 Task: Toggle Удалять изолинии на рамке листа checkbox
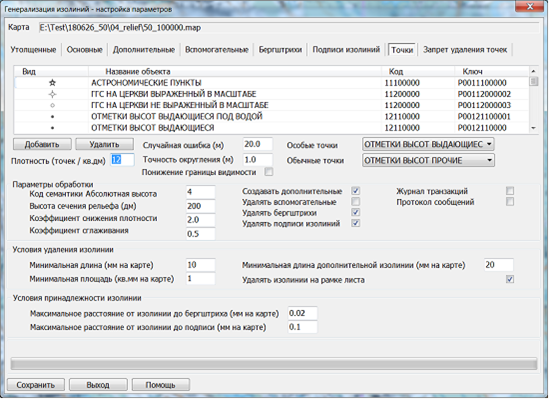(510, 279)
